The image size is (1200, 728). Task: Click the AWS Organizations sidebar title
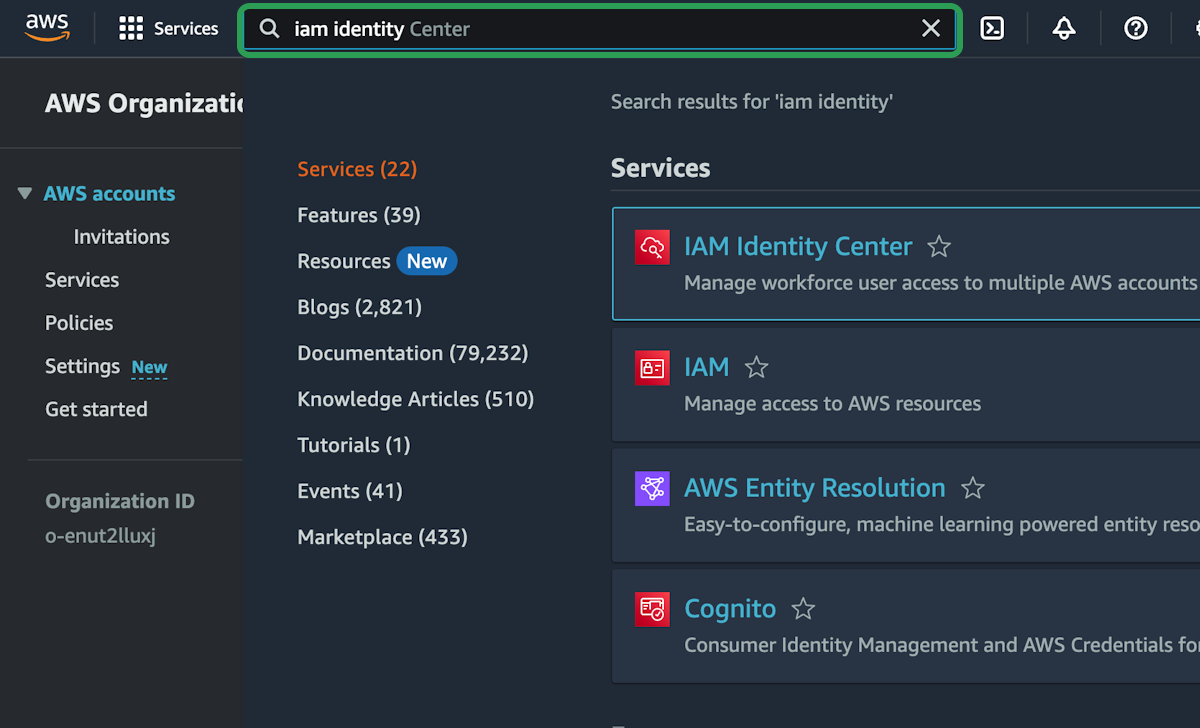click(x=144, y=103)
